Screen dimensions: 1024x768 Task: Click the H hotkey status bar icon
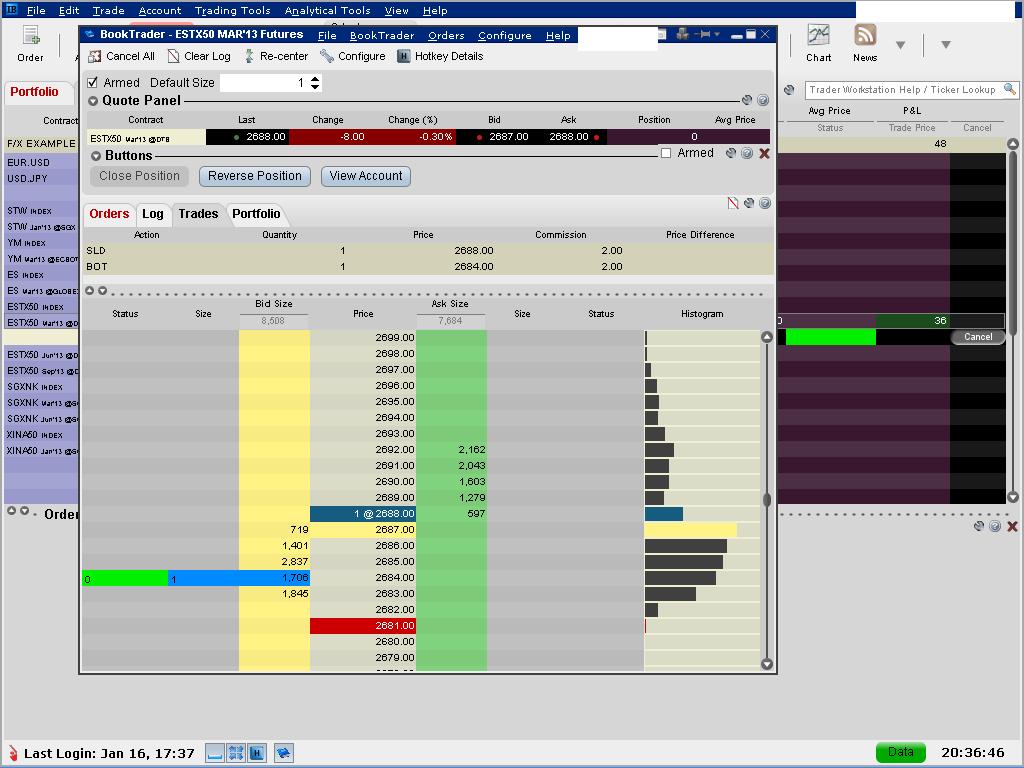(257, 753)
